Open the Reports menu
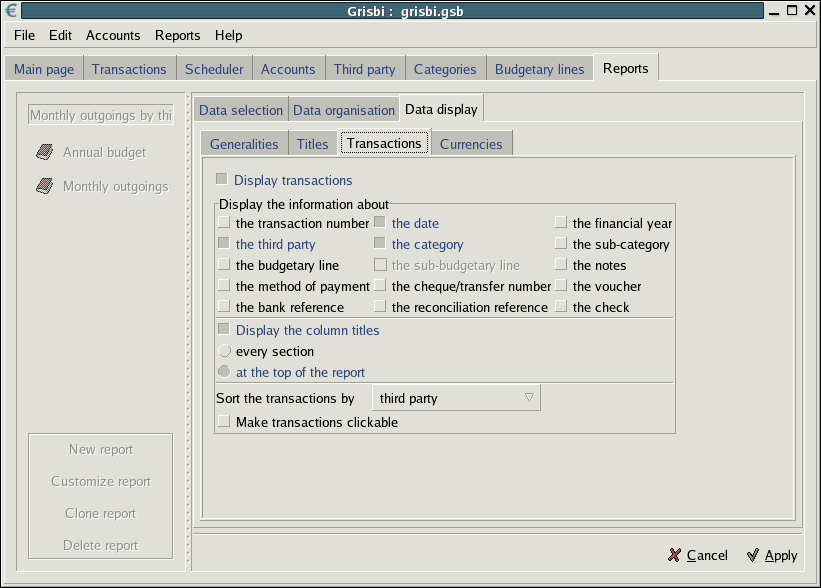The width and height of the screenshot is (821, 588). point(177,35)
